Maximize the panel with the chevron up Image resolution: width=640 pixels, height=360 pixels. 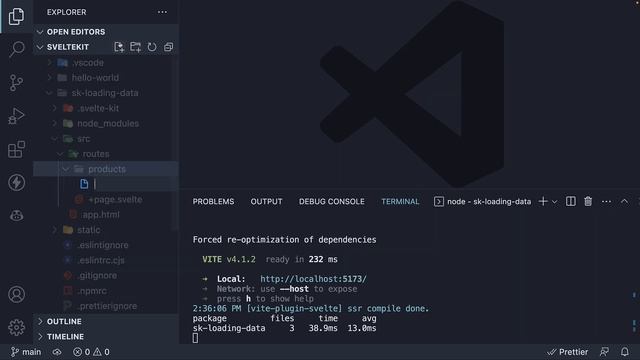624,201
